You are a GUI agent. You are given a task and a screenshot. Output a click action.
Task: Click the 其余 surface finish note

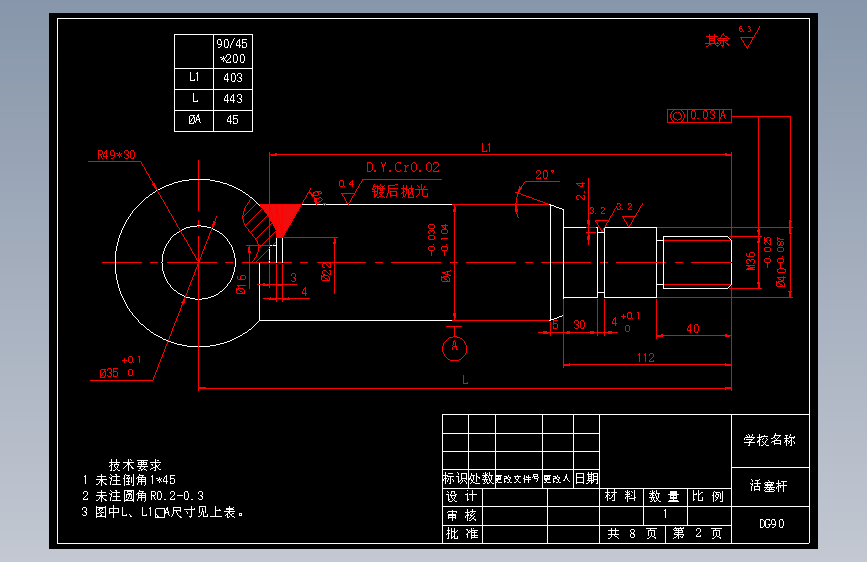(717, 40)
